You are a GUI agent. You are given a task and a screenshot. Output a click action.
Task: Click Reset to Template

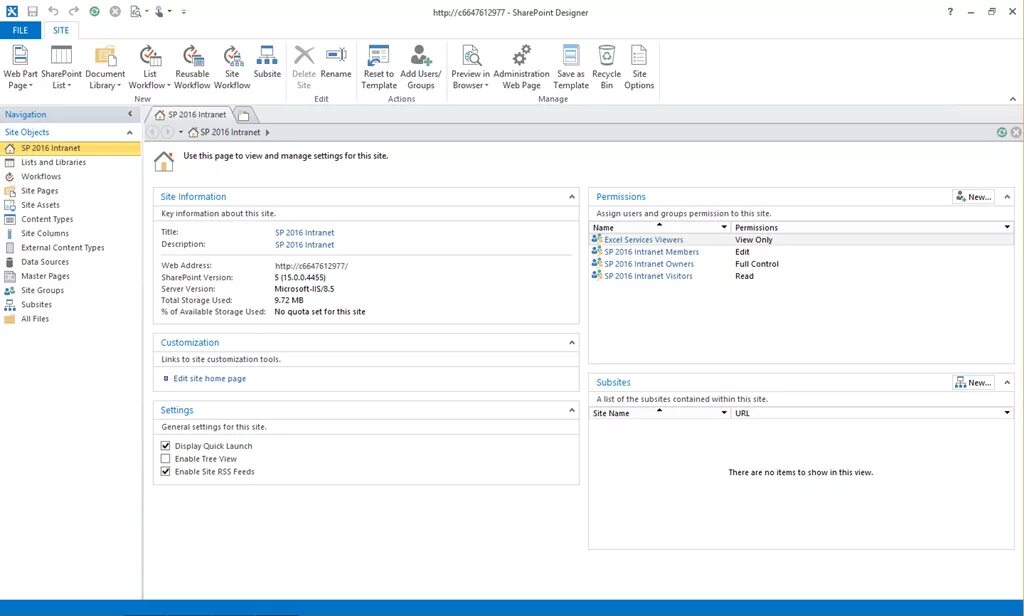pos(379,67)
